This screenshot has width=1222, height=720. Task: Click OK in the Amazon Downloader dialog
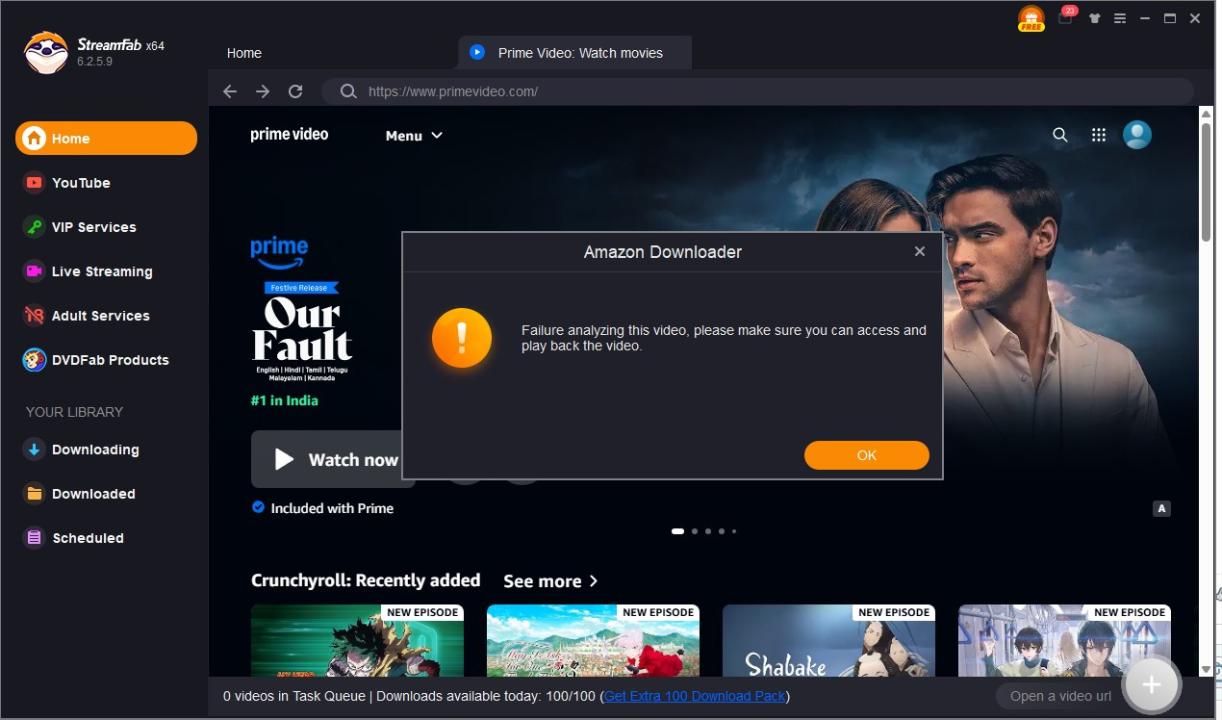click(x=866, y=455)
